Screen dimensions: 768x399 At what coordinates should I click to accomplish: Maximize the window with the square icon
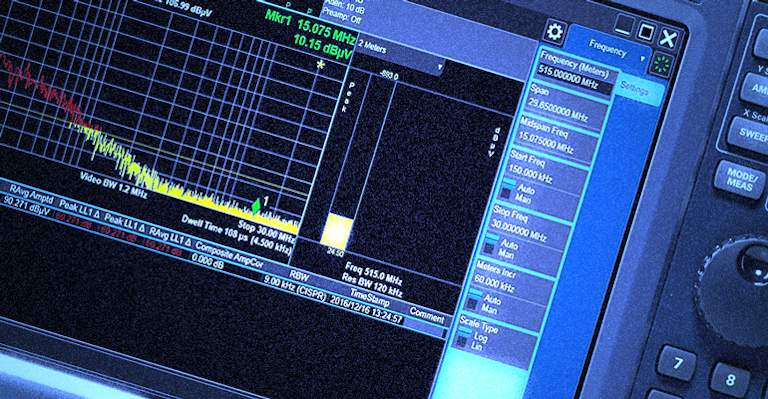(x=646, y=33)
